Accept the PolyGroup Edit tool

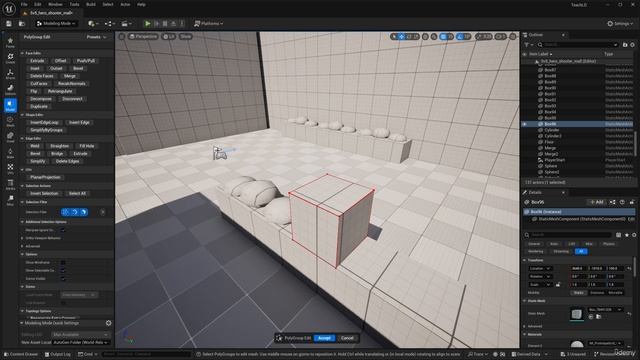tap(324, 338)
